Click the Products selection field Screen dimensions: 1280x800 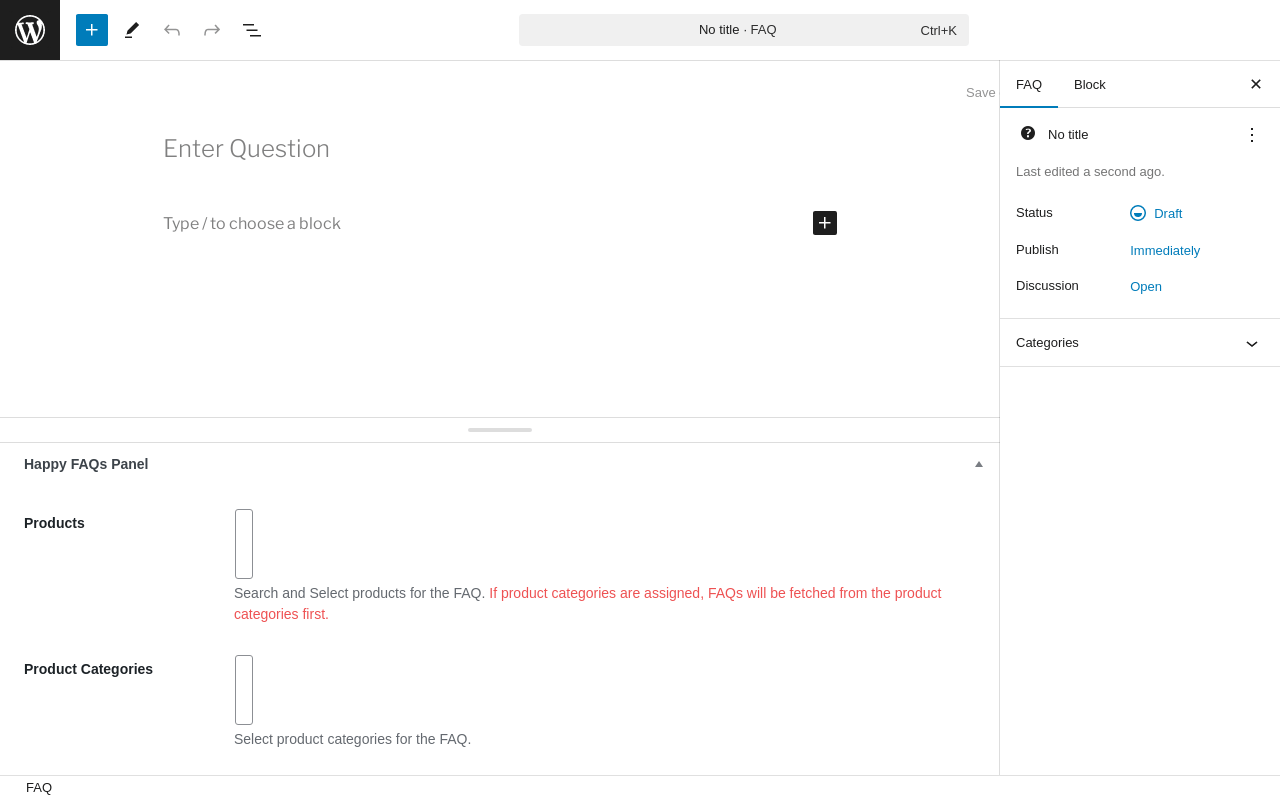[244, 544]
